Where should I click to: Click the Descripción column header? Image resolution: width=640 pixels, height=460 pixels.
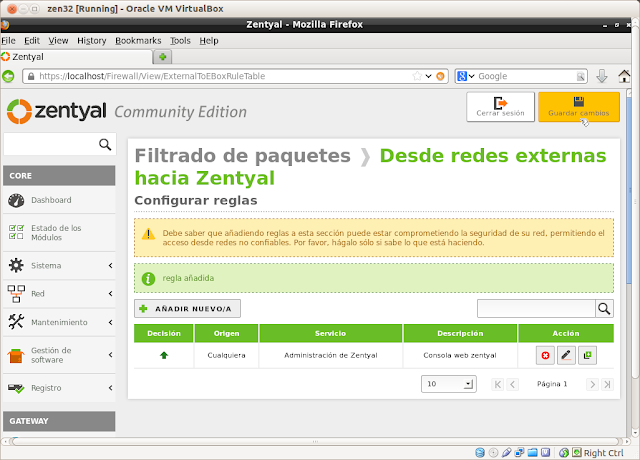[x=460, y=333]
